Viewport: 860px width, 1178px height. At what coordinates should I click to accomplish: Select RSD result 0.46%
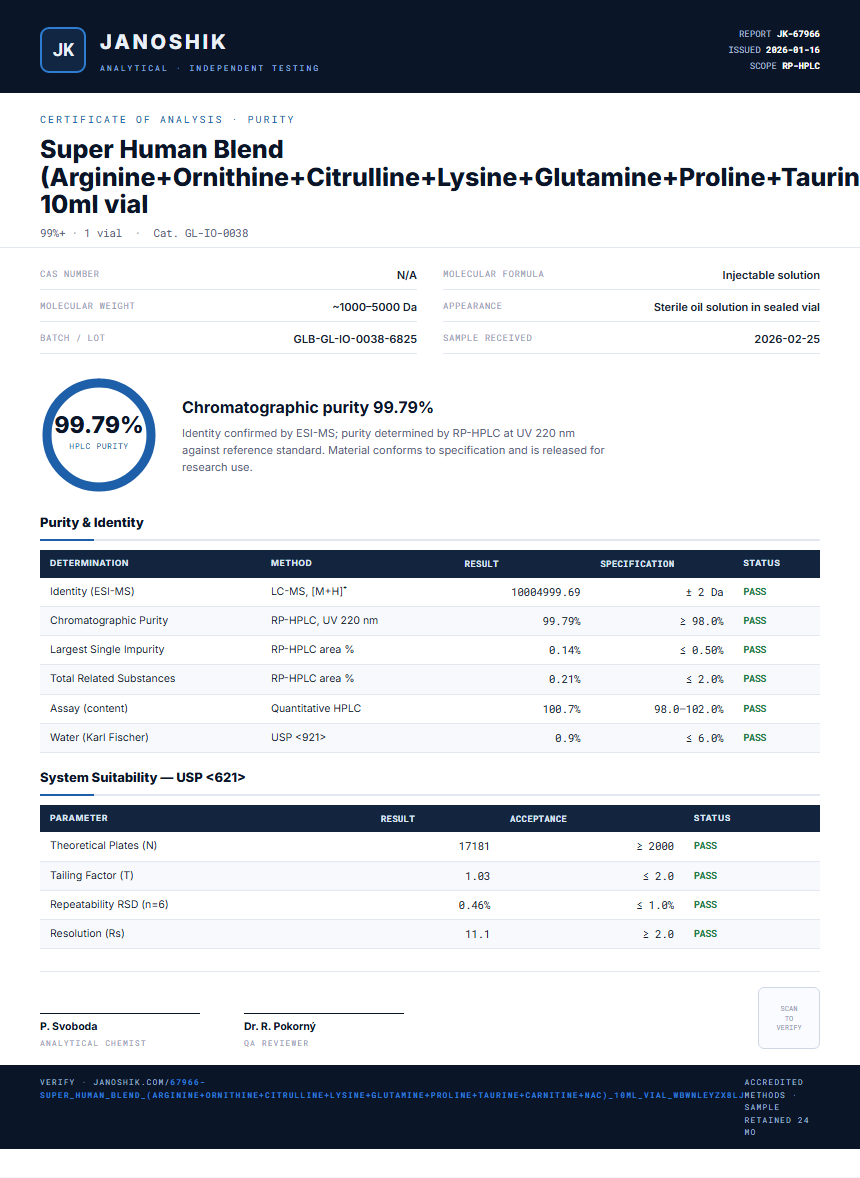click(x=474, y=906)
